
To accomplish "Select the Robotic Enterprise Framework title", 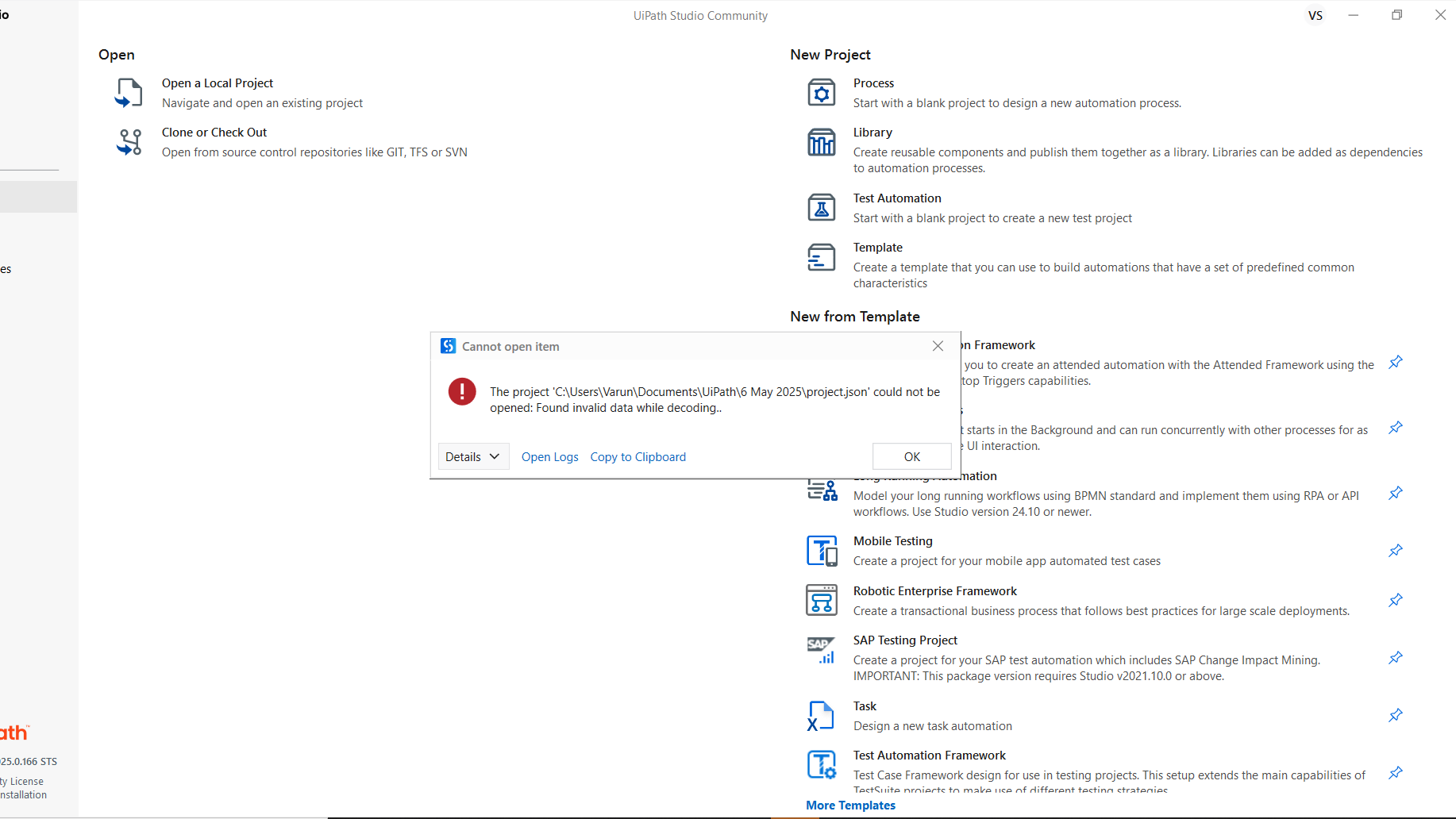I will tap(935, 591).
